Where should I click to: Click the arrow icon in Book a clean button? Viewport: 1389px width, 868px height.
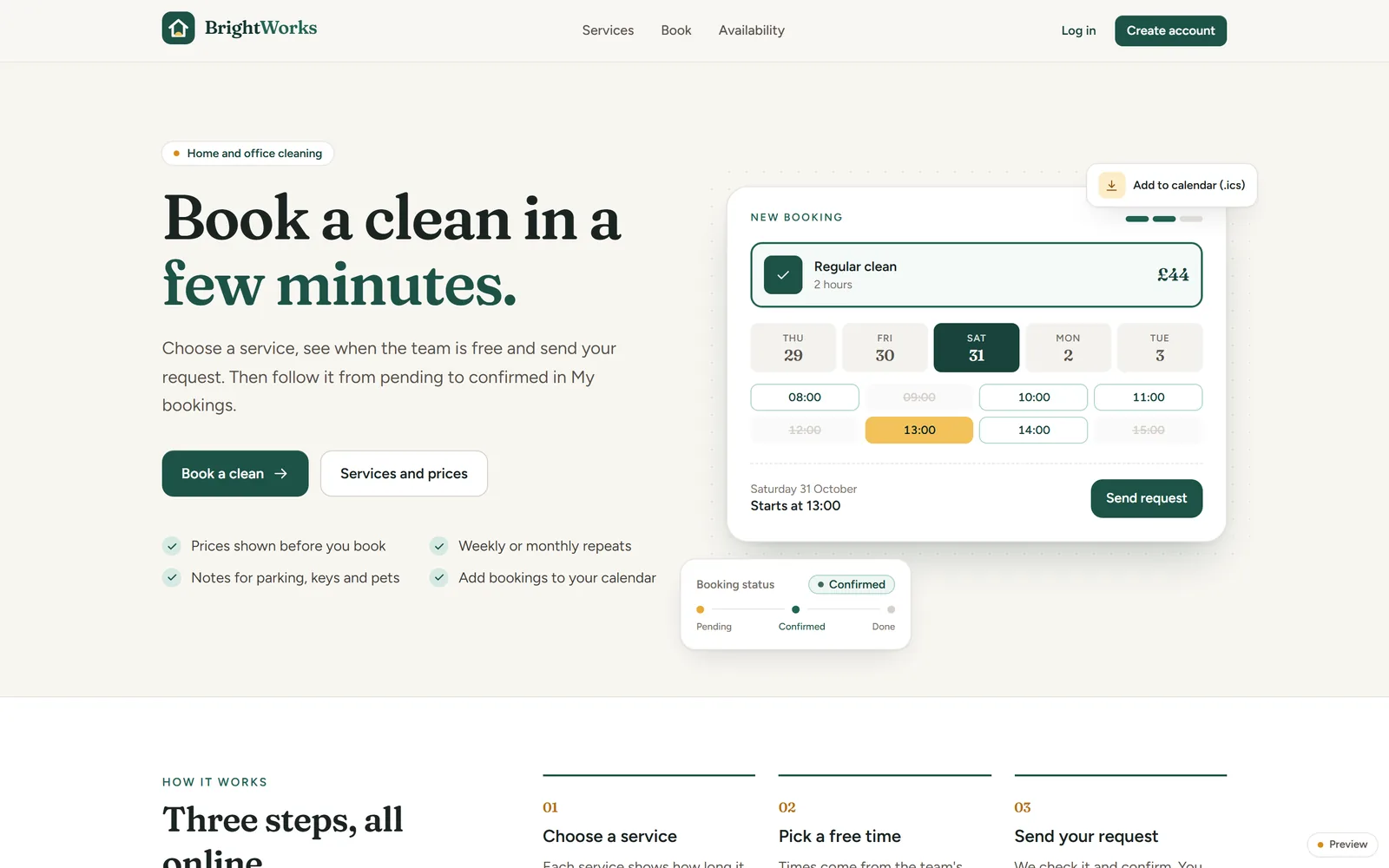280,474
